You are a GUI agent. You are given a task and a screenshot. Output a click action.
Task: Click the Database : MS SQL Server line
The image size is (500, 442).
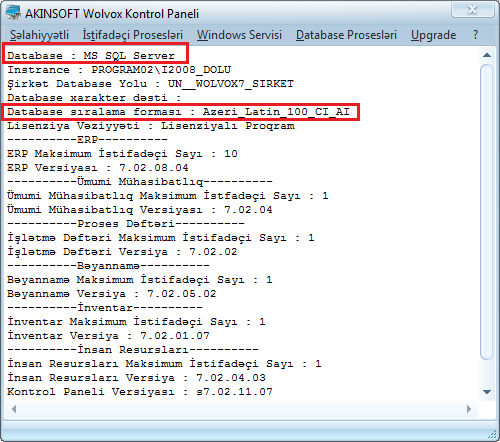click(x=91, y=55)
